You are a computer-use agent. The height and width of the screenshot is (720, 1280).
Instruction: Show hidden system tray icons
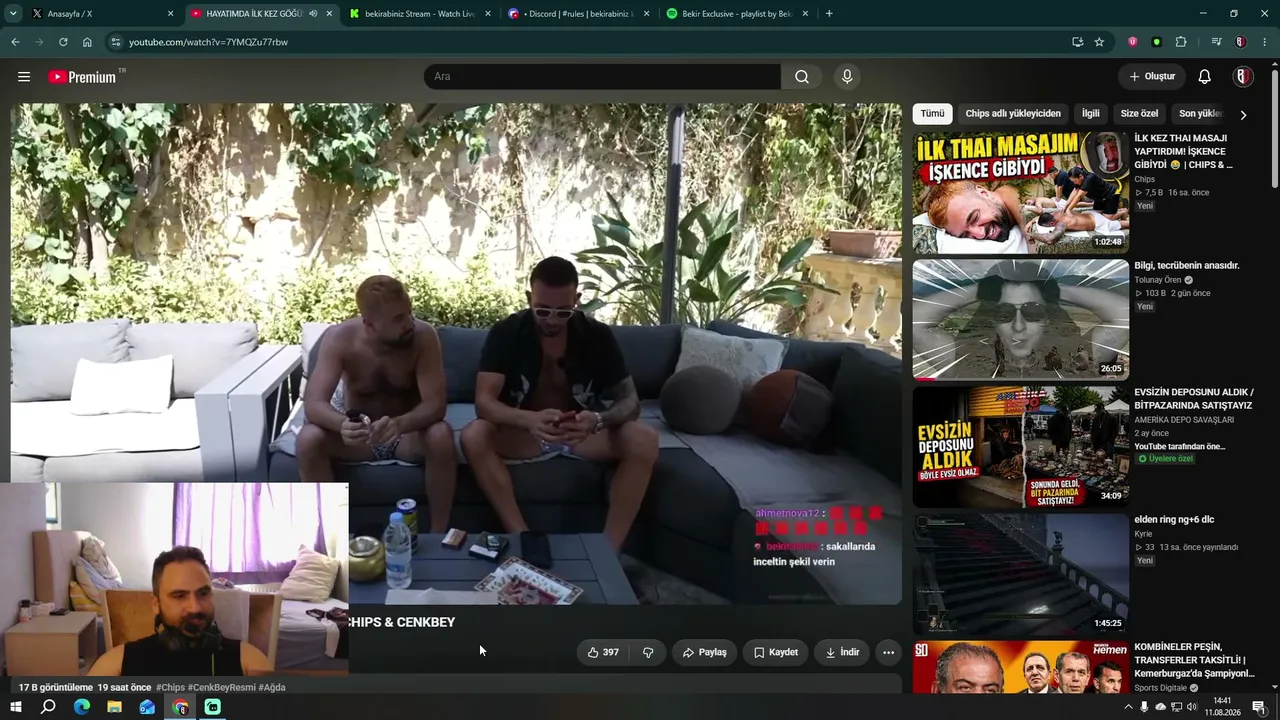click(1129, 707)
